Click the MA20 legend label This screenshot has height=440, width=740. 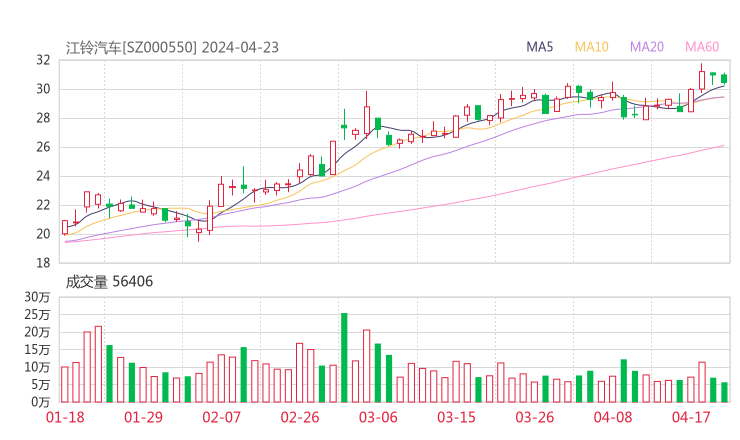tap(647, 47)
